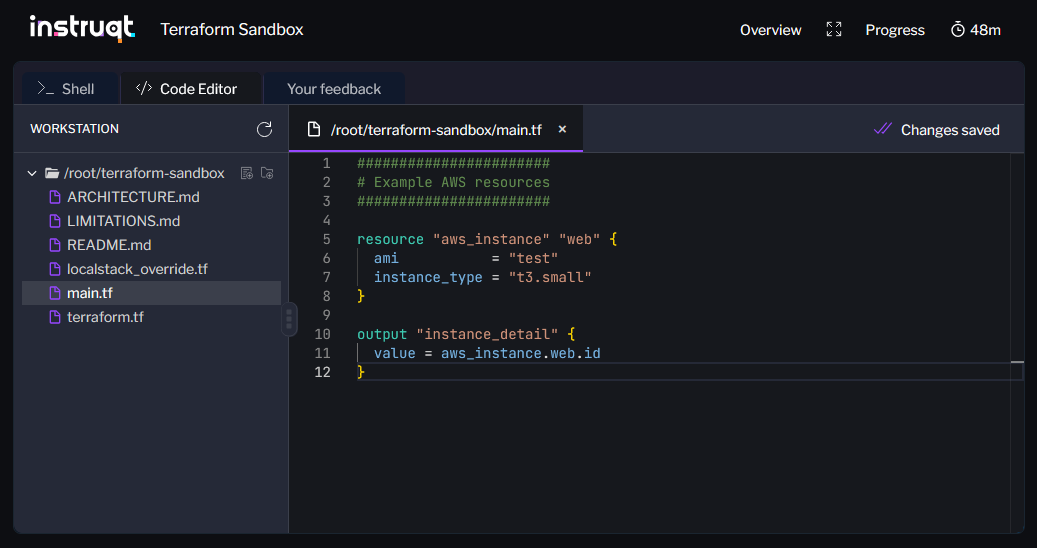Place cursor on line 7 instance_type
The width and height of the screenshot is (1037, 548).
[x=428, y=277]
